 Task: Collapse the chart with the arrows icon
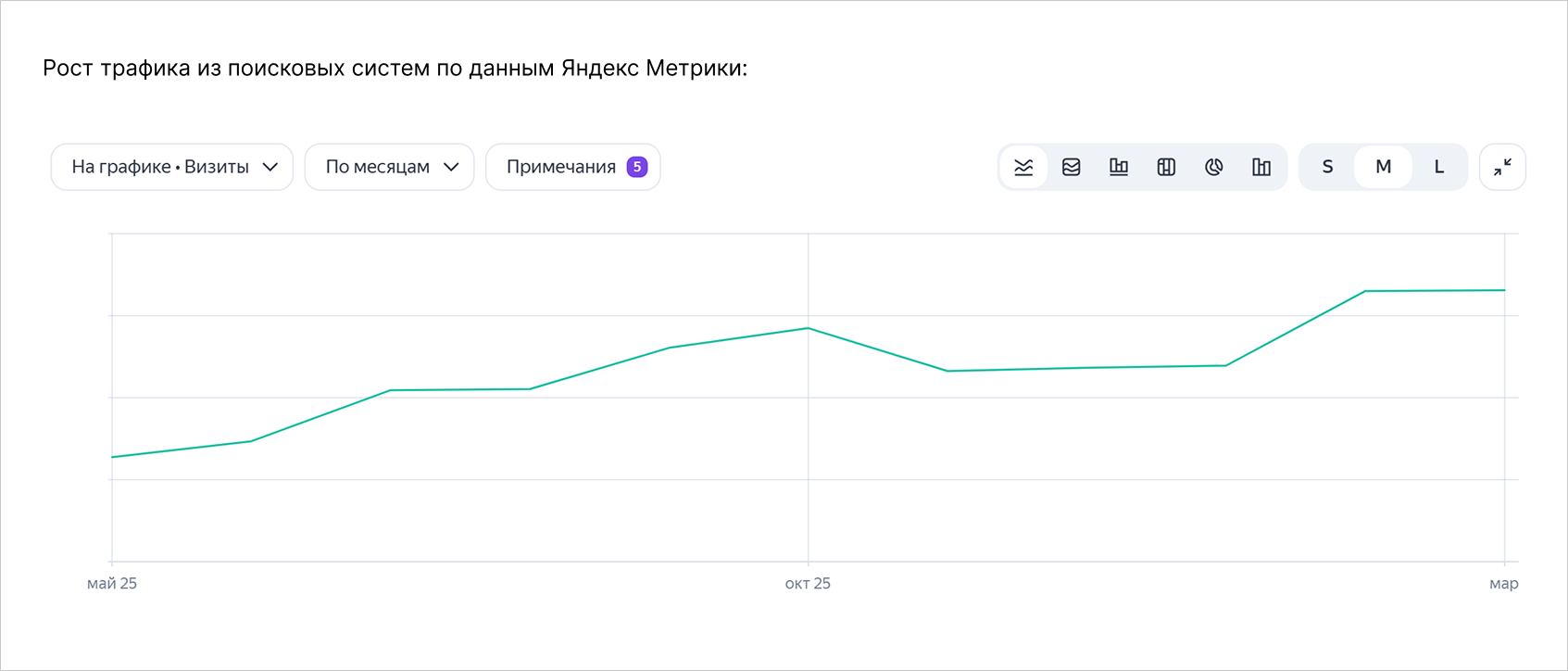tap(1502, 167)
